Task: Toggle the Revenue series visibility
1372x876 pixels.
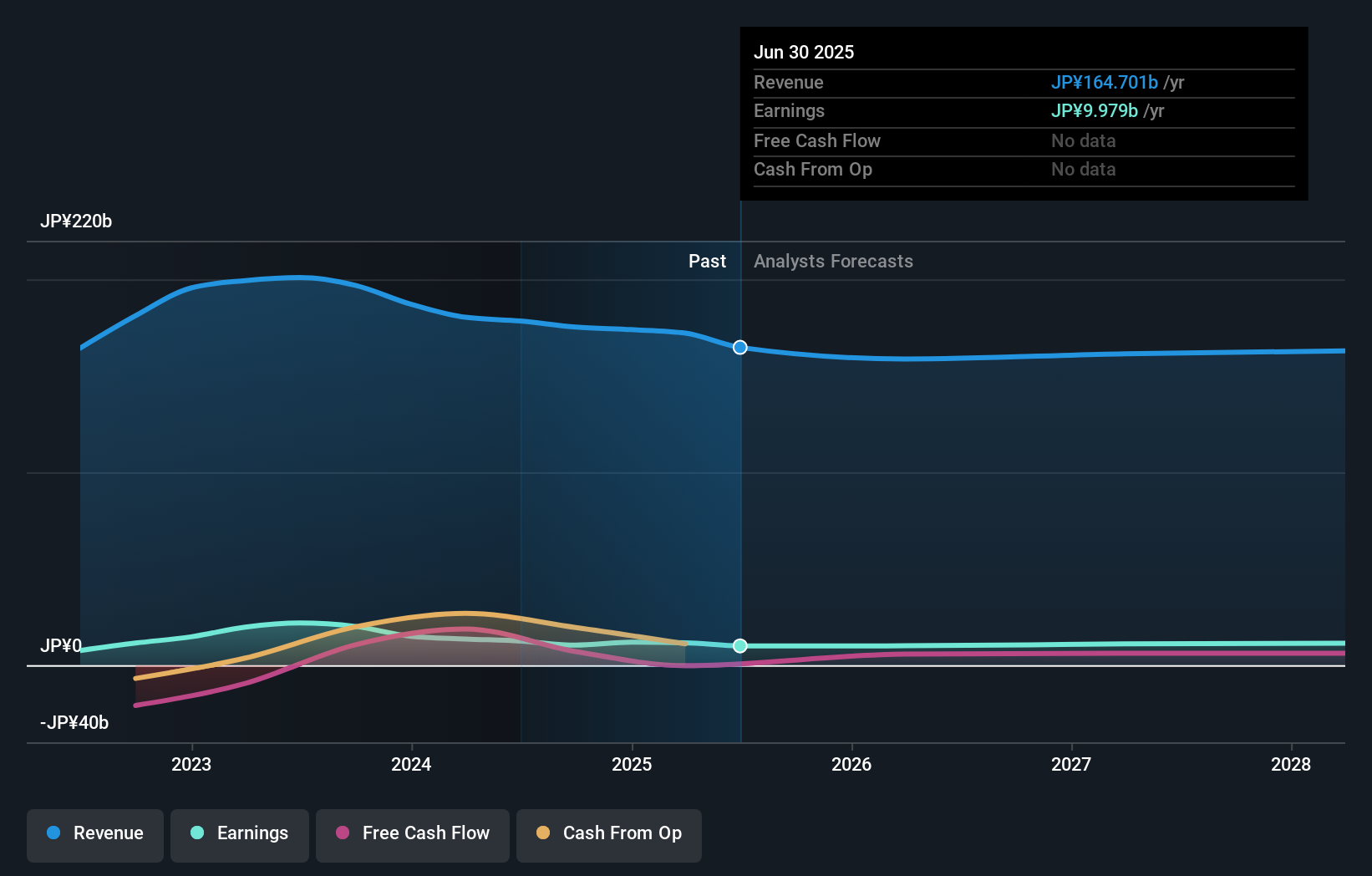Action: coord(94,835)
